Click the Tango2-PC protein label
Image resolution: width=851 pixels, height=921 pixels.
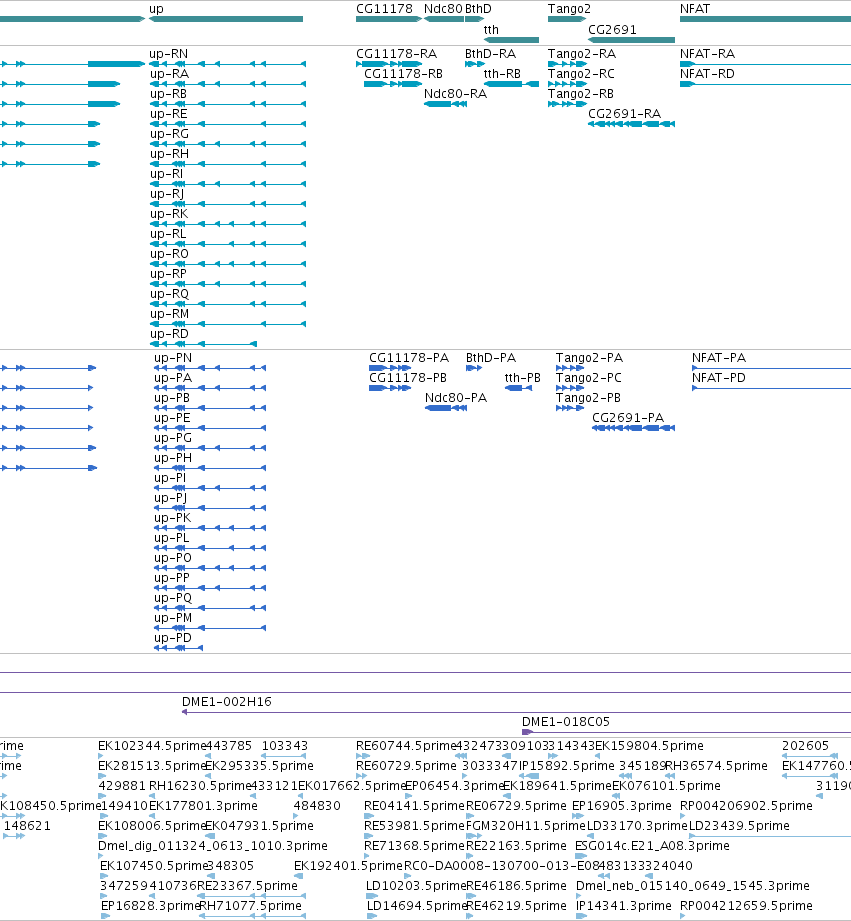point(588,378)
